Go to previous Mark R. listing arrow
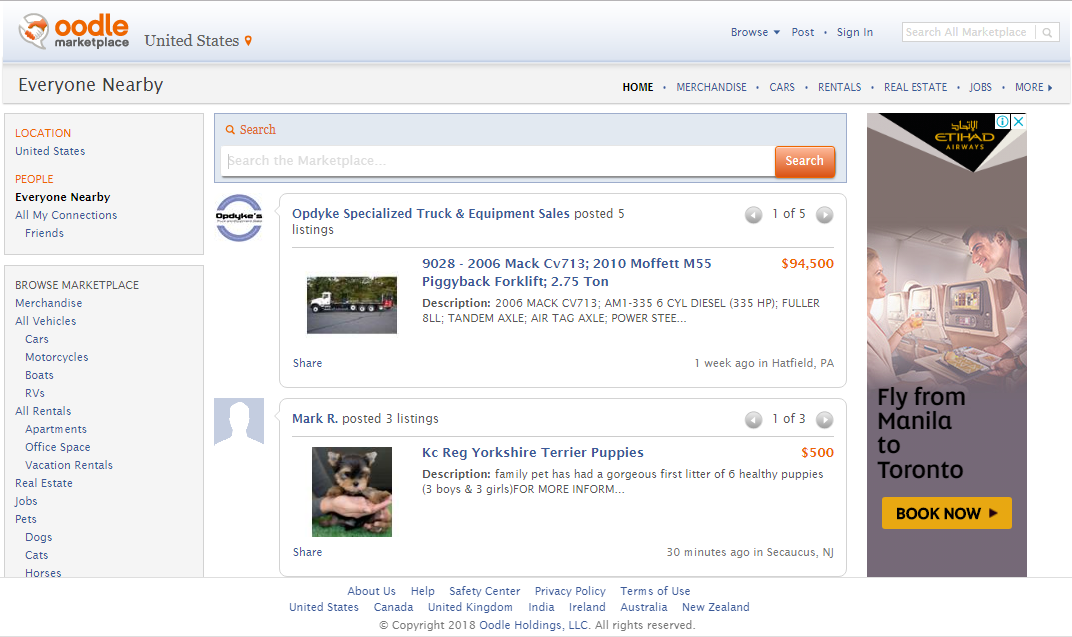 [753, 420]
